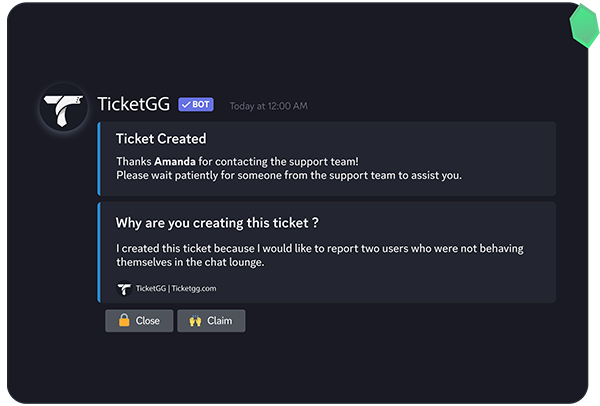Click the blue left border of the second embed
This screenshot has height=406, width=600.
coord(99,252)
